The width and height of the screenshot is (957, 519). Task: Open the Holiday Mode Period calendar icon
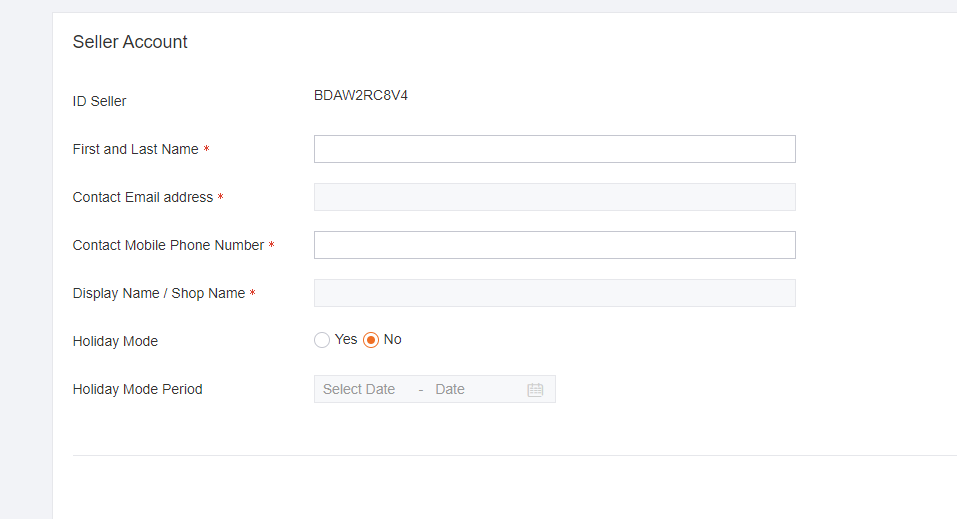535,390
